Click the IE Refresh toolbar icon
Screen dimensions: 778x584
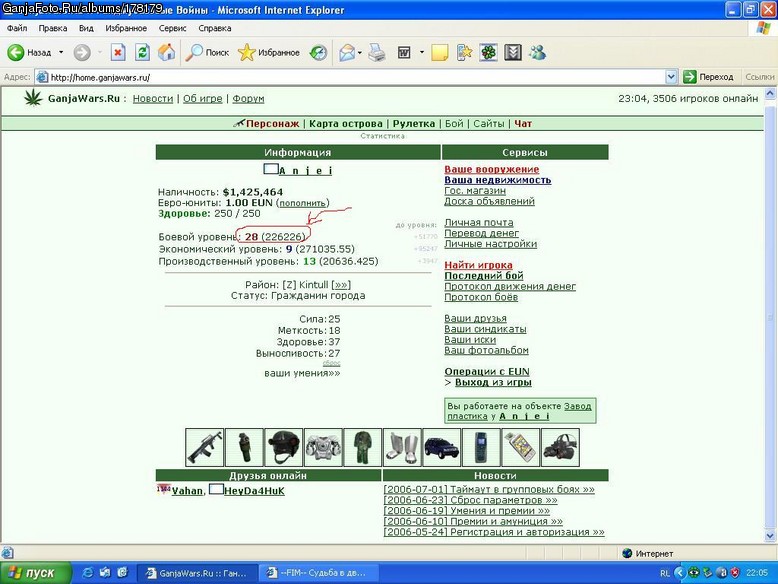(x=142, y=52)
